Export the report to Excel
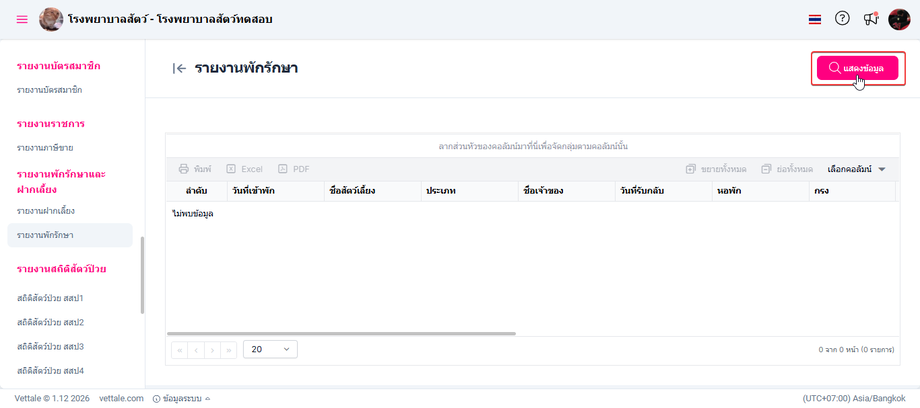Image resolution: width=920 pixels, height=408 pixels. [245, 169]
